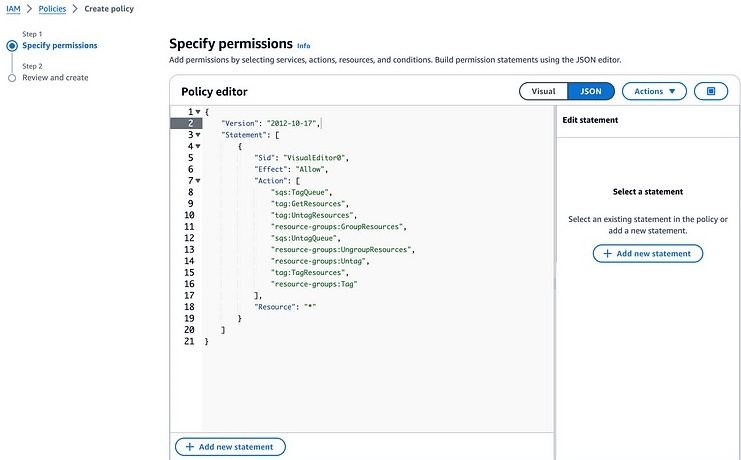Collapse the statement object on line 4
The width and height of the screenshot is (741, 460).
[198, 146]
